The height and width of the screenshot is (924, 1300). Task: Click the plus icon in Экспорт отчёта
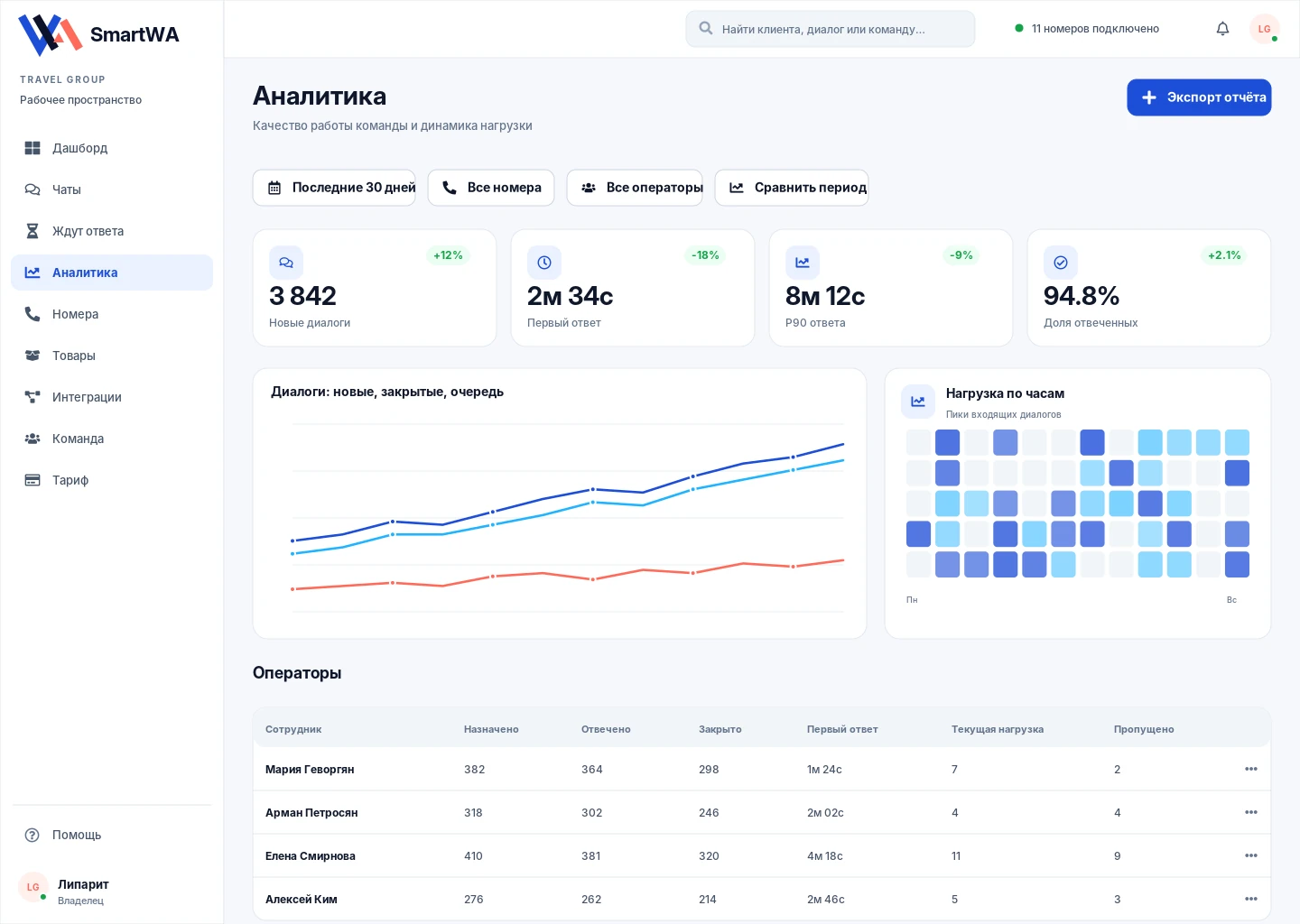[1149, 97]
